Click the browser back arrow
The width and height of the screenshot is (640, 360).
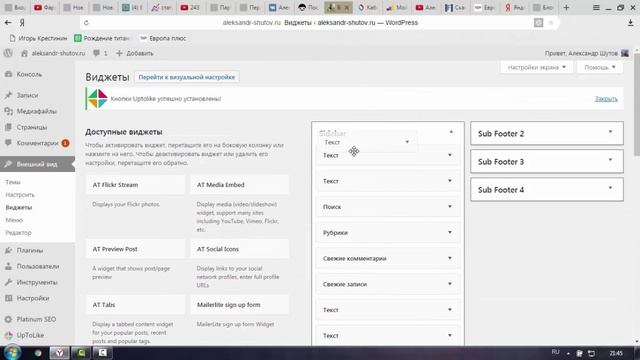tap(8, 23)
